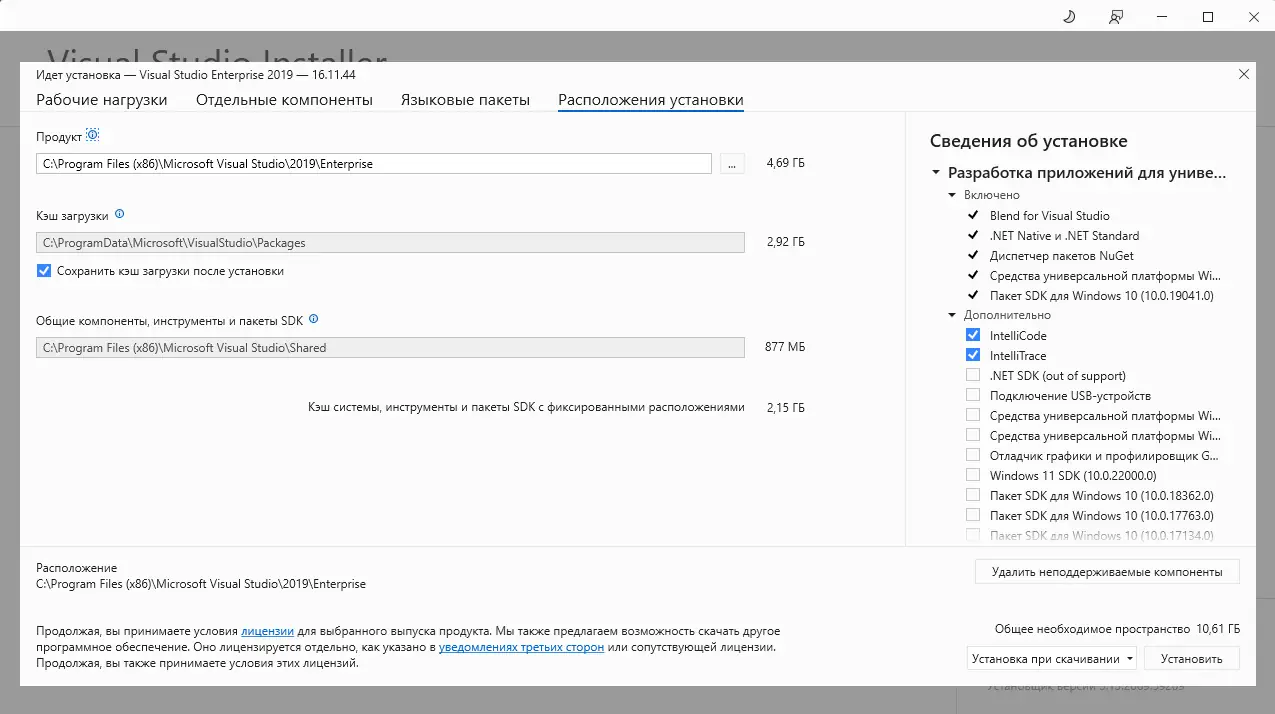Viewport: 1275px width, 714px height.
Task: Open browse button next to product path
Action: pos(732,164)
